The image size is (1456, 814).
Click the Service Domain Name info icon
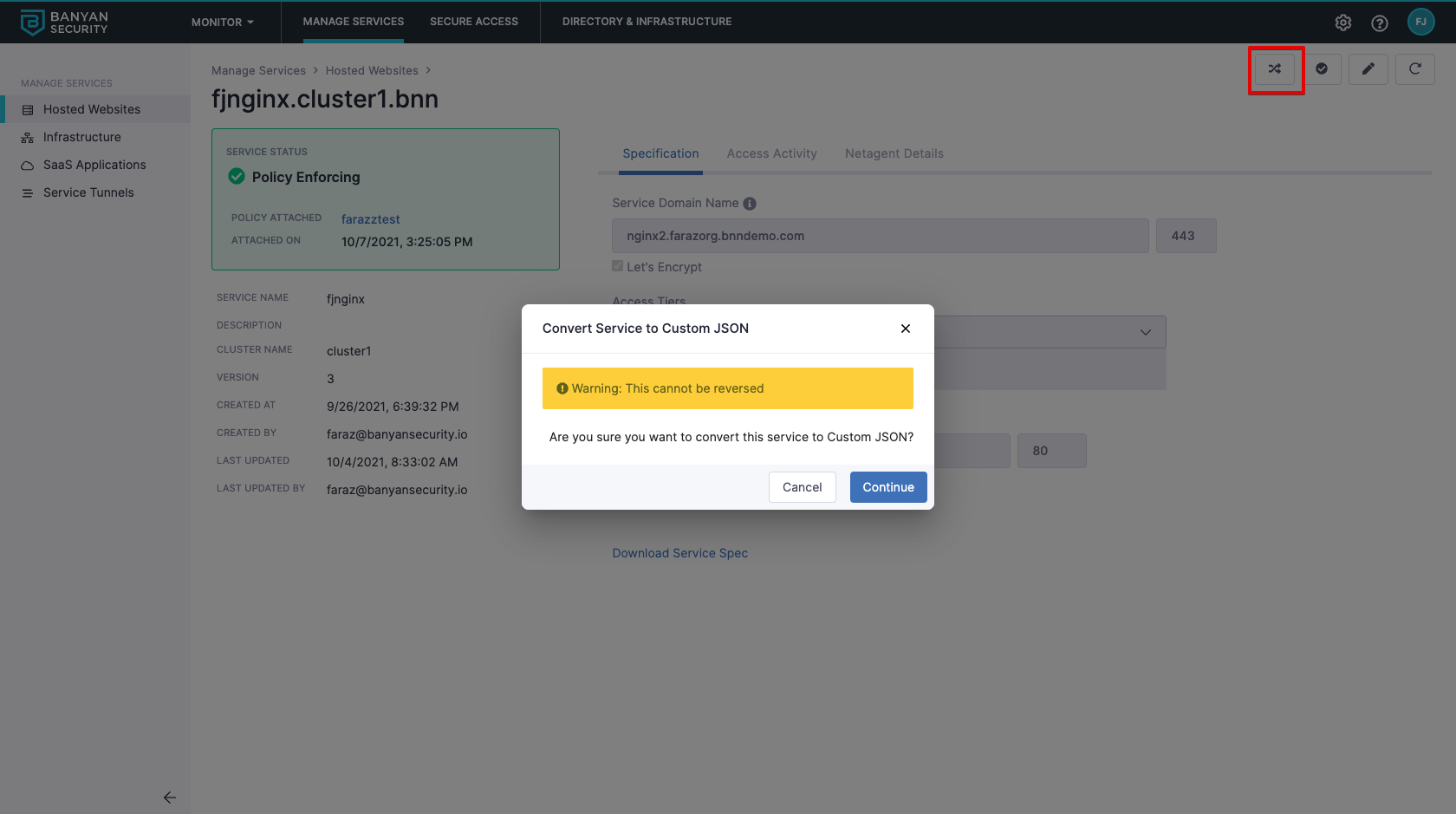click(750, 204)
